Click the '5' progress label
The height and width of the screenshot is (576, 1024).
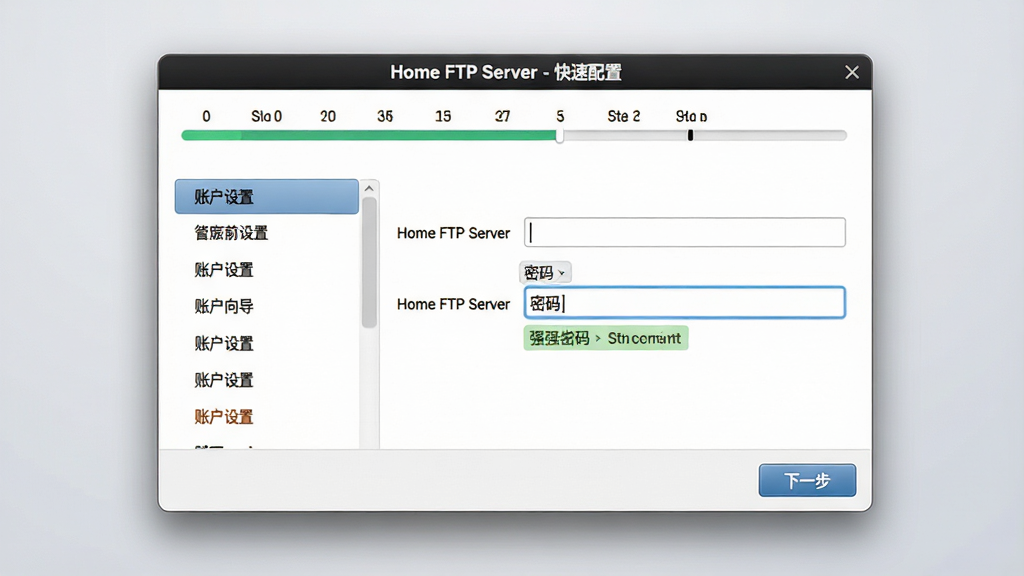click(x=560, y=116)
